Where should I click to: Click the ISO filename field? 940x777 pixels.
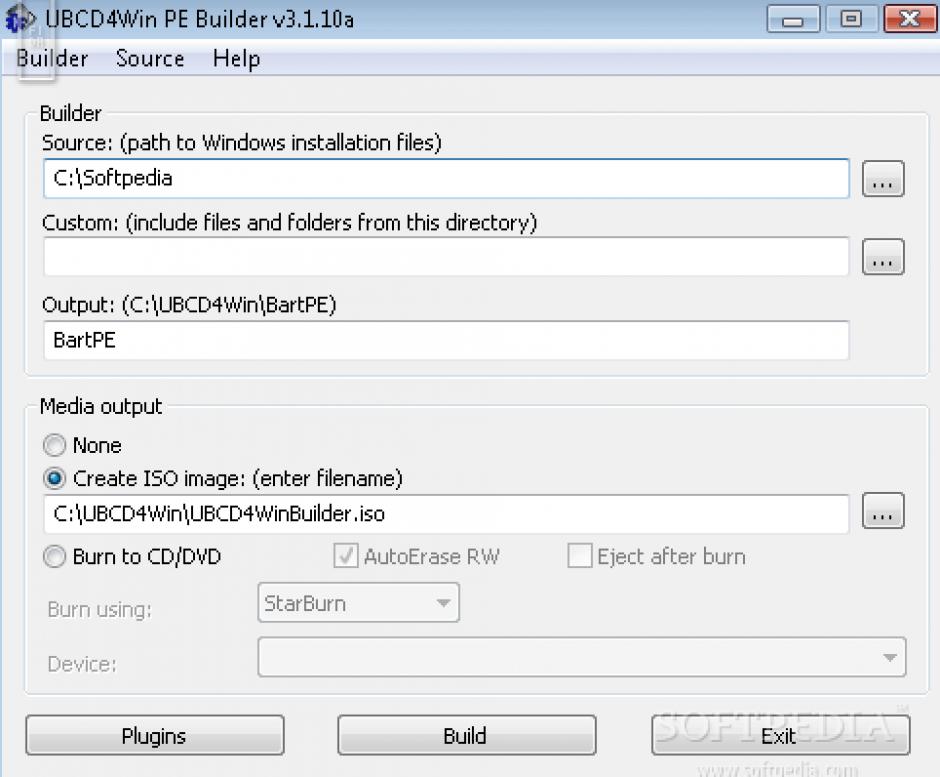click(x=446, y=514)
